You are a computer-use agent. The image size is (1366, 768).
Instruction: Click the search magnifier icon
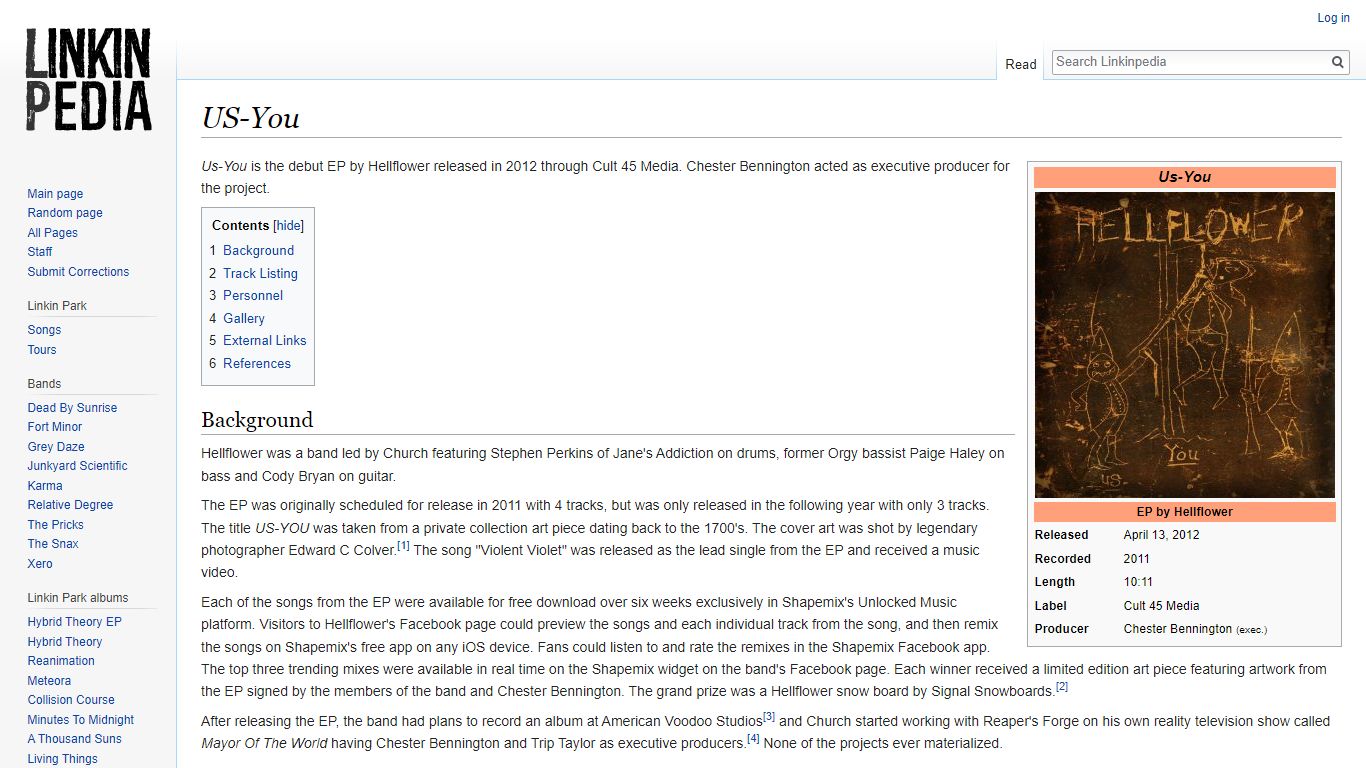tap(1338, 62)
